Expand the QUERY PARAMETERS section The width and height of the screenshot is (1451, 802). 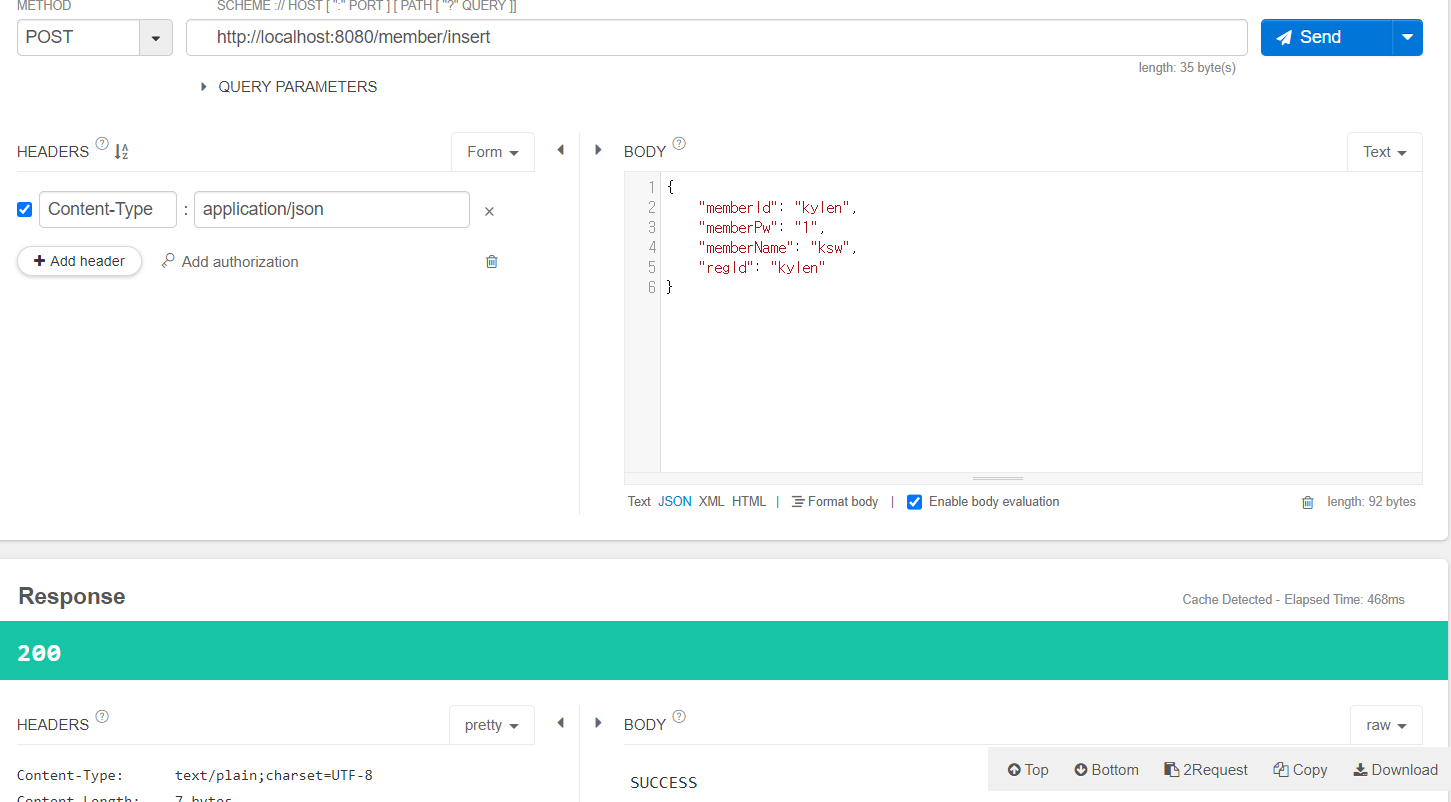pos(288,87)
